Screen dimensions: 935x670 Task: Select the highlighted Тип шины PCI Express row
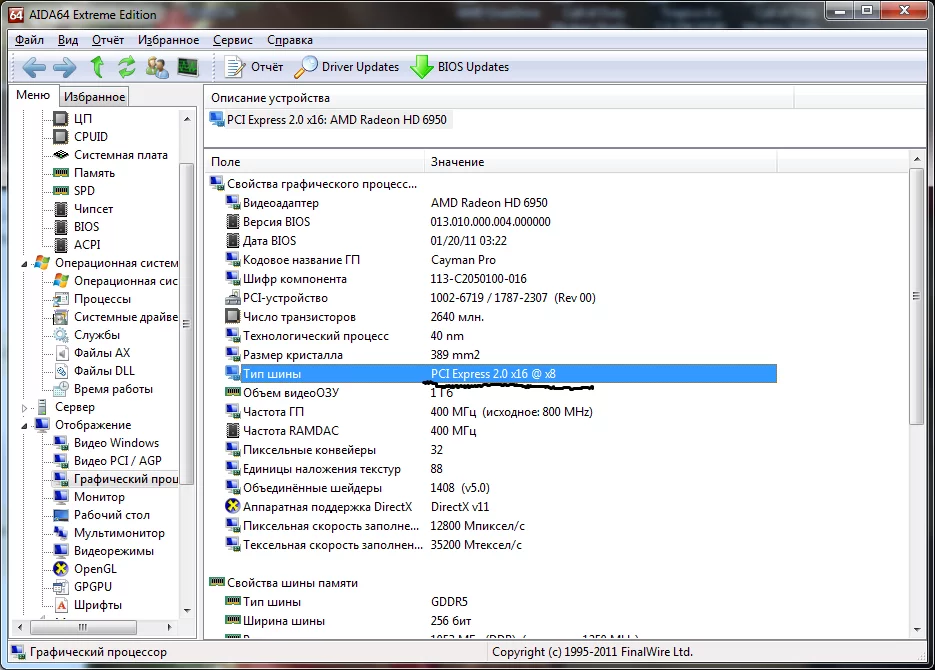click(501, 374)
